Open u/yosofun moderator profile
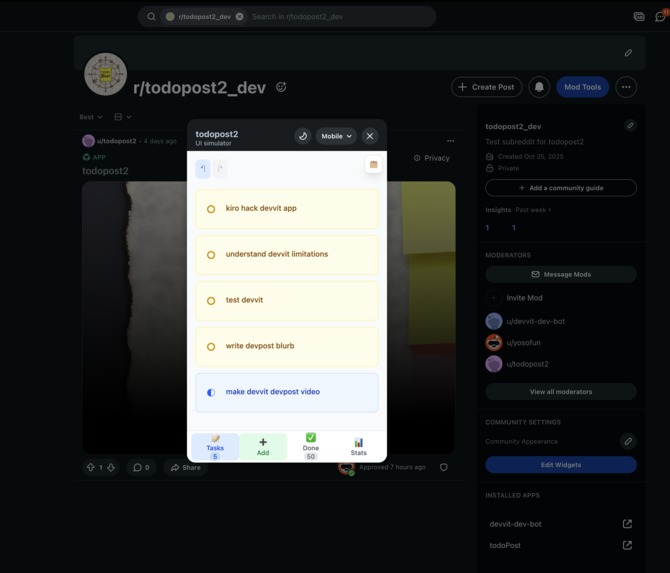Viewport: 670px width, 573px height. coord(523,343)
